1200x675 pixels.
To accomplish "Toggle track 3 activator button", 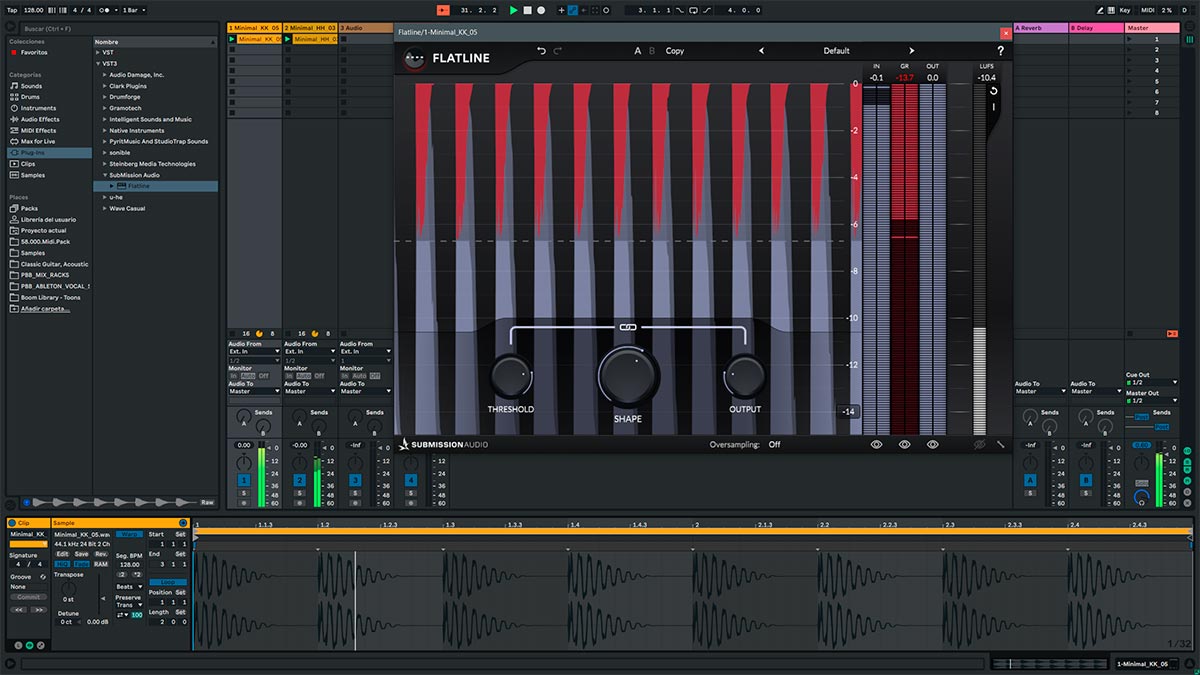I will pyautogui.click(x=355, y=481).
